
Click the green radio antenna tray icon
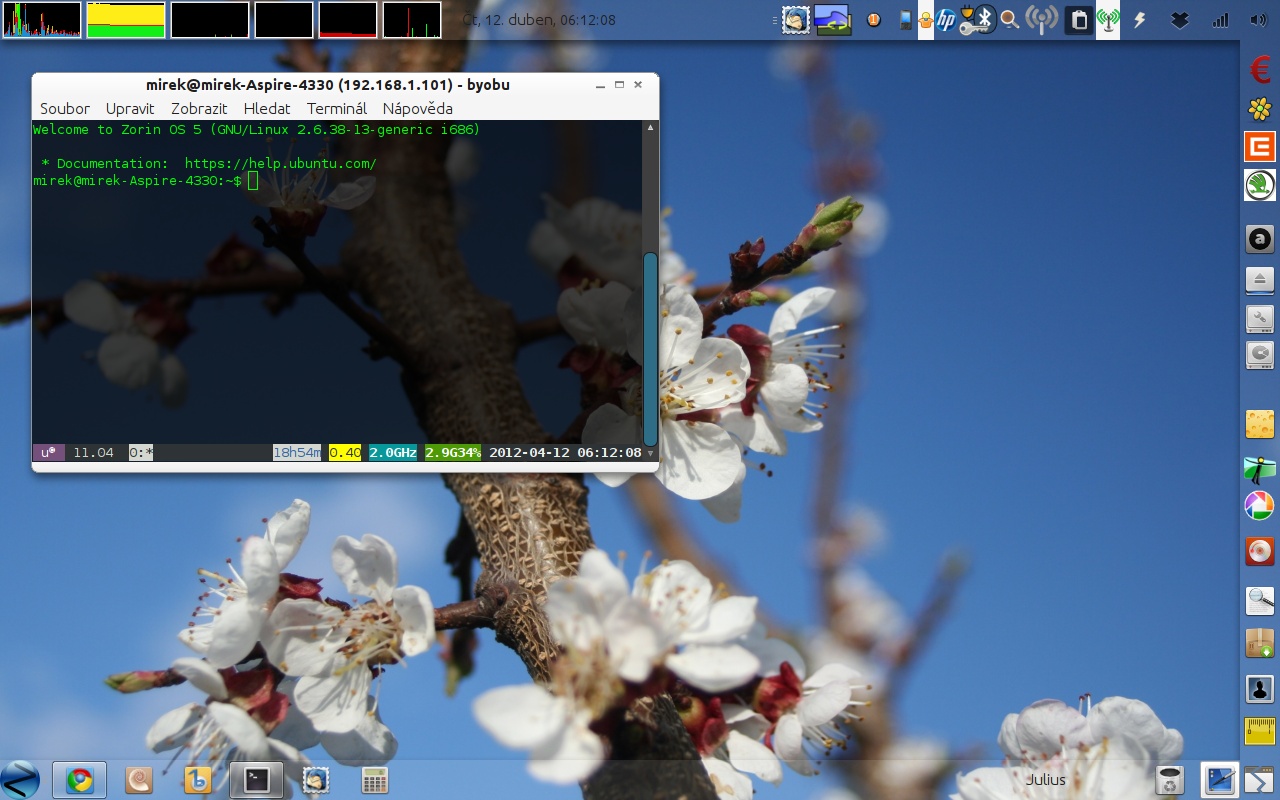(1108, 19)
